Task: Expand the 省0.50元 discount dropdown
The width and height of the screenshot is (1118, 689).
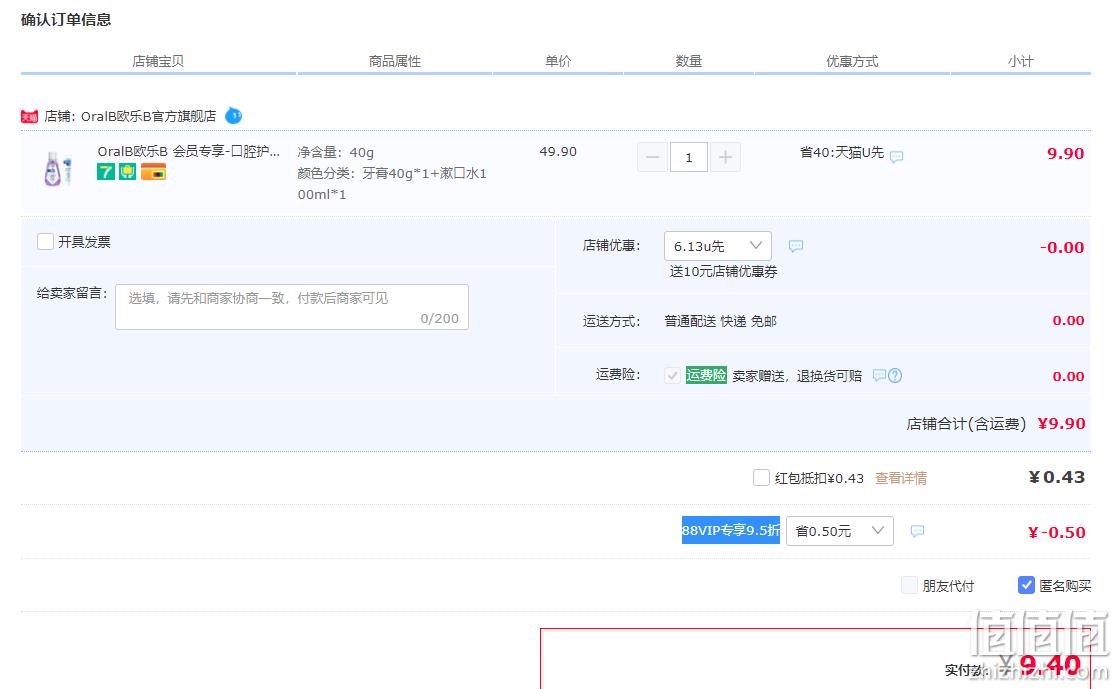Action: click(839, 531)
